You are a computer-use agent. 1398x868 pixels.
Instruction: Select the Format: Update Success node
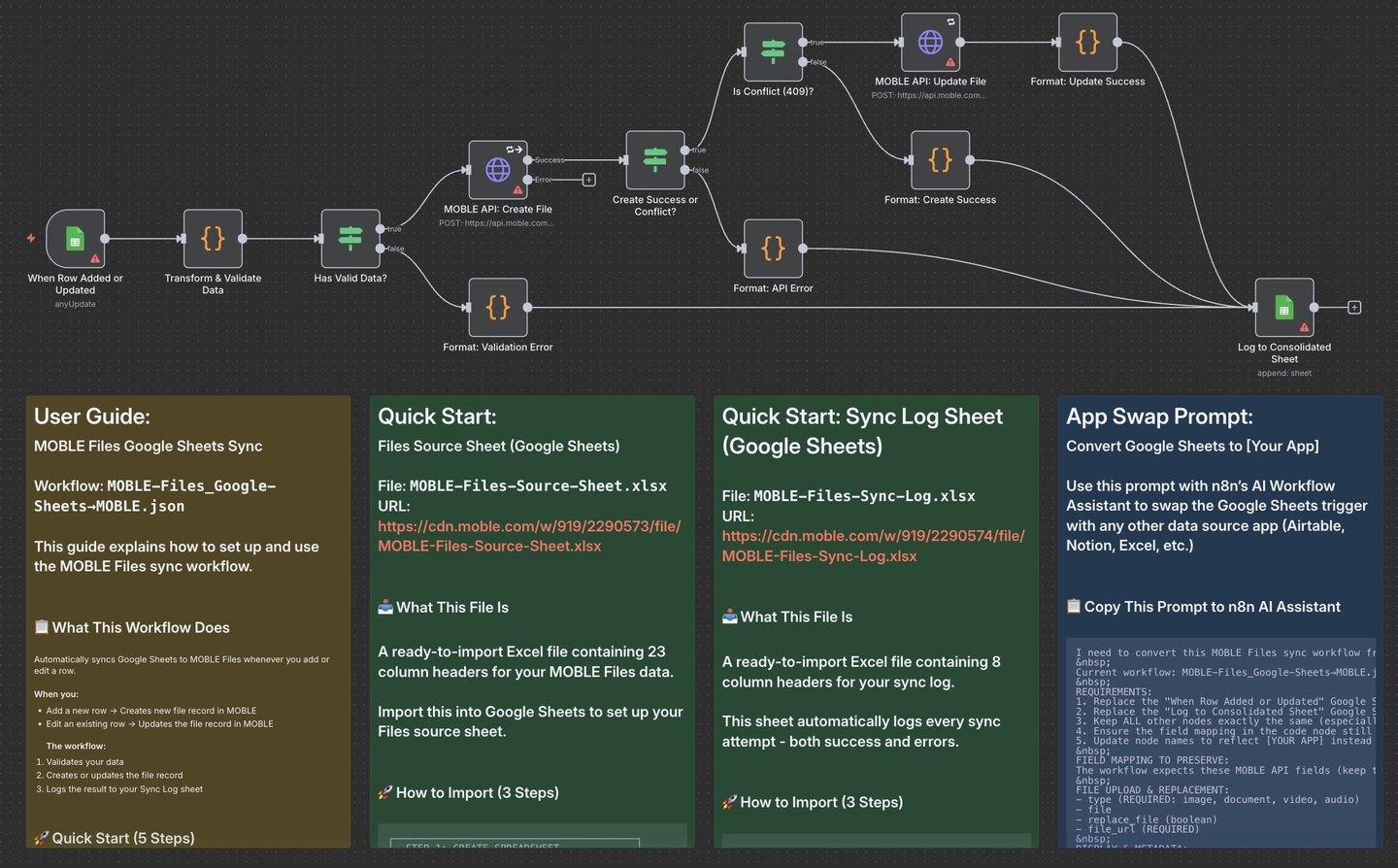[1087, 43]
